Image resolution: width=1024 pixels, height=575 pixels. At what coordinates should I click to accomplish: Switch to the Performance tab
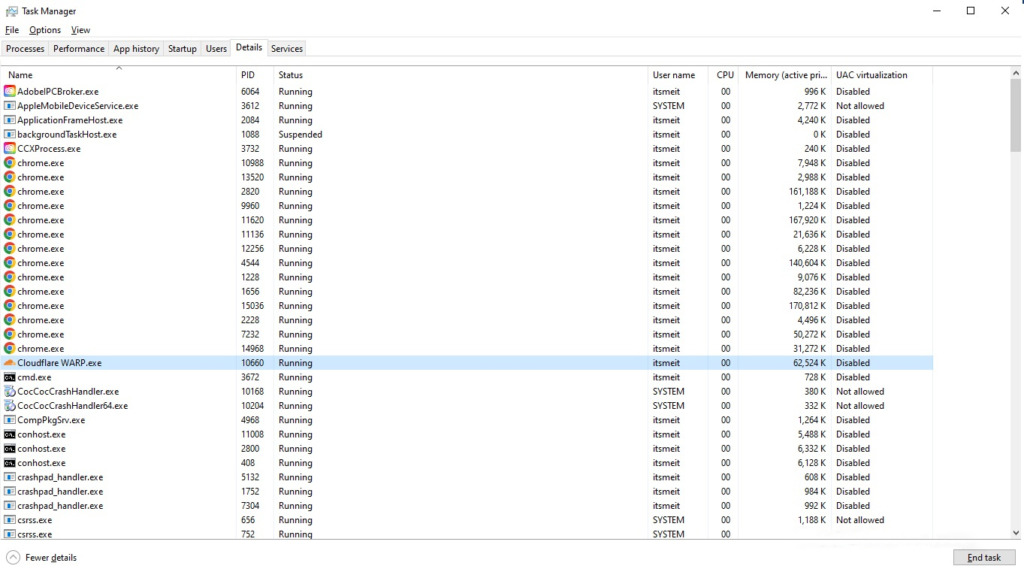point(79,48)
